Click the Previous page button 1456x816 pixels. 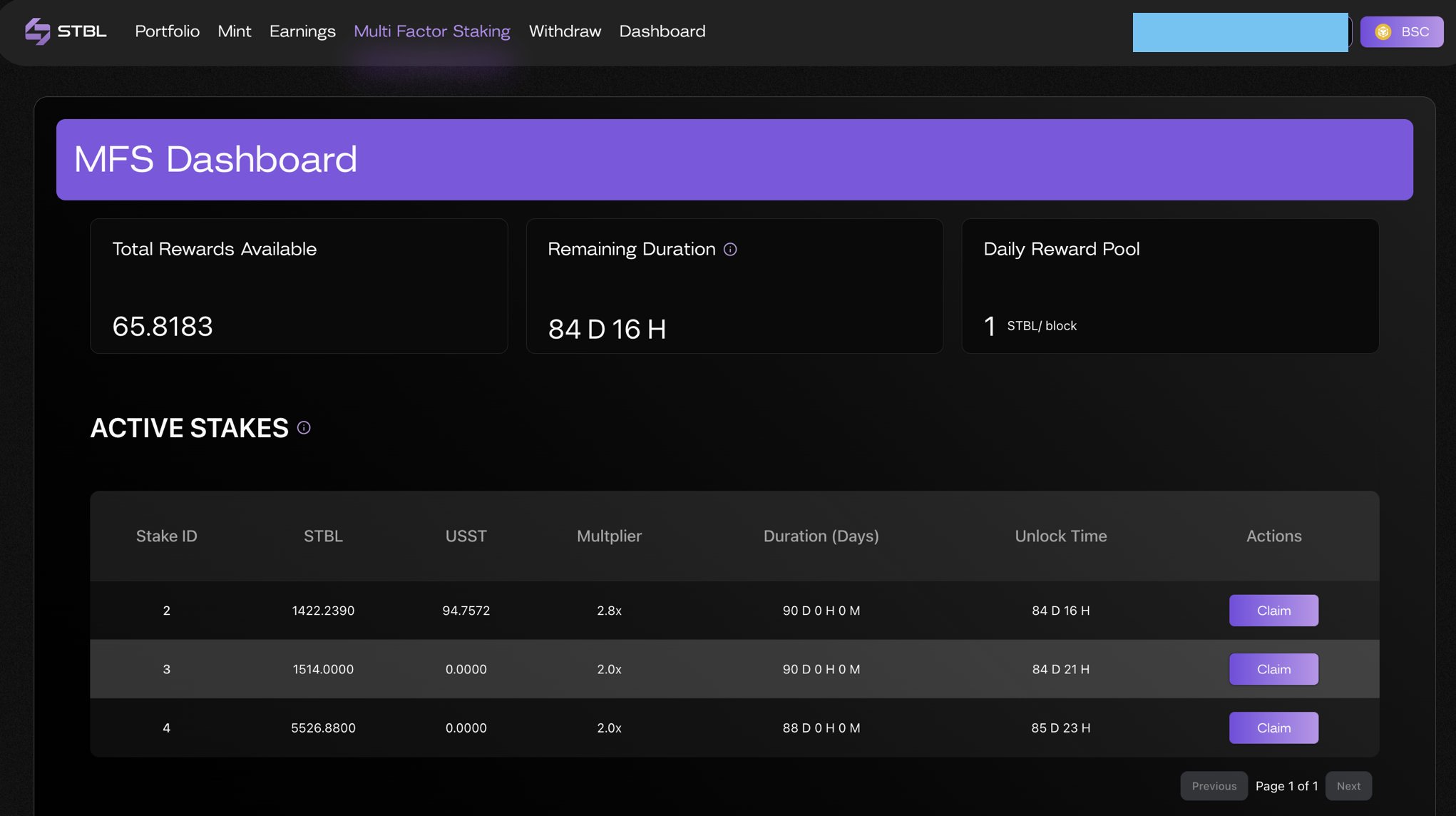pyautogui.click(x=1214, y=786)
